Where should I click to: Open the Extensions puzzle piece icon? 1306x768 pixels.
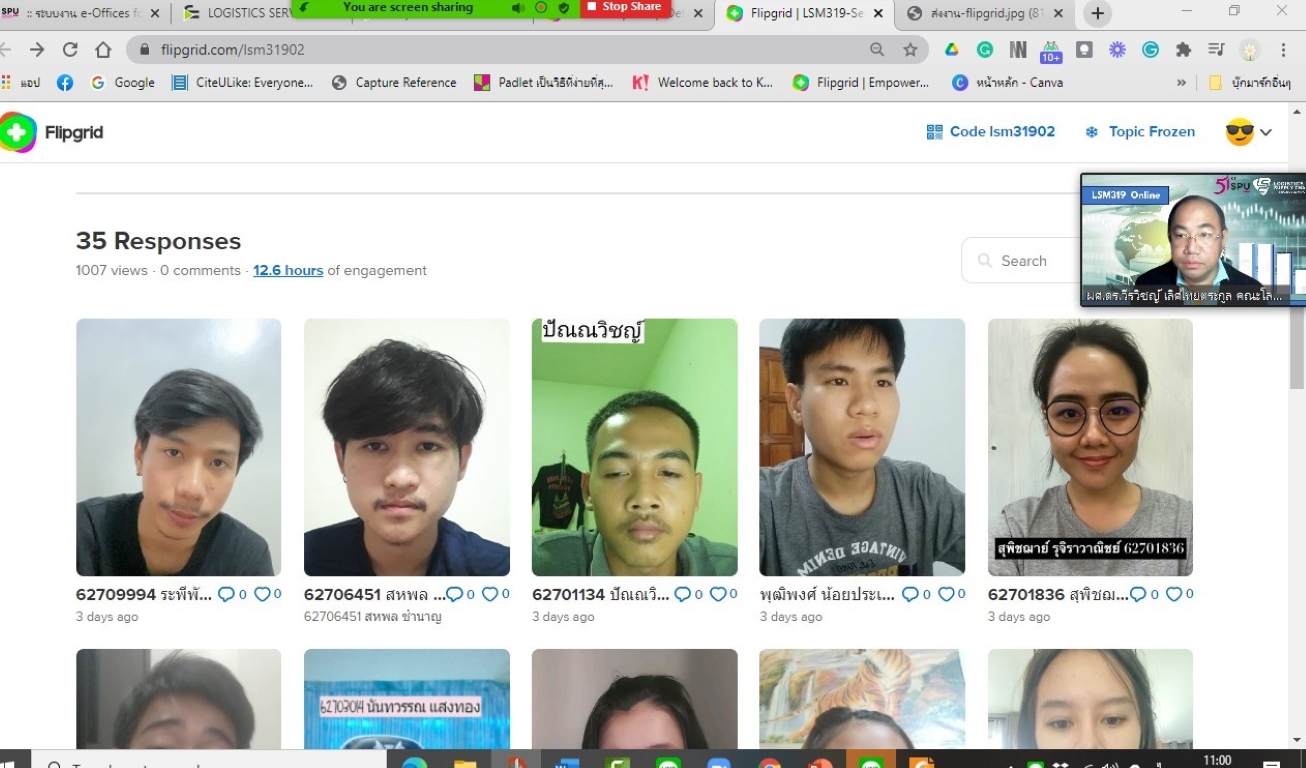tap(1184, 50)
